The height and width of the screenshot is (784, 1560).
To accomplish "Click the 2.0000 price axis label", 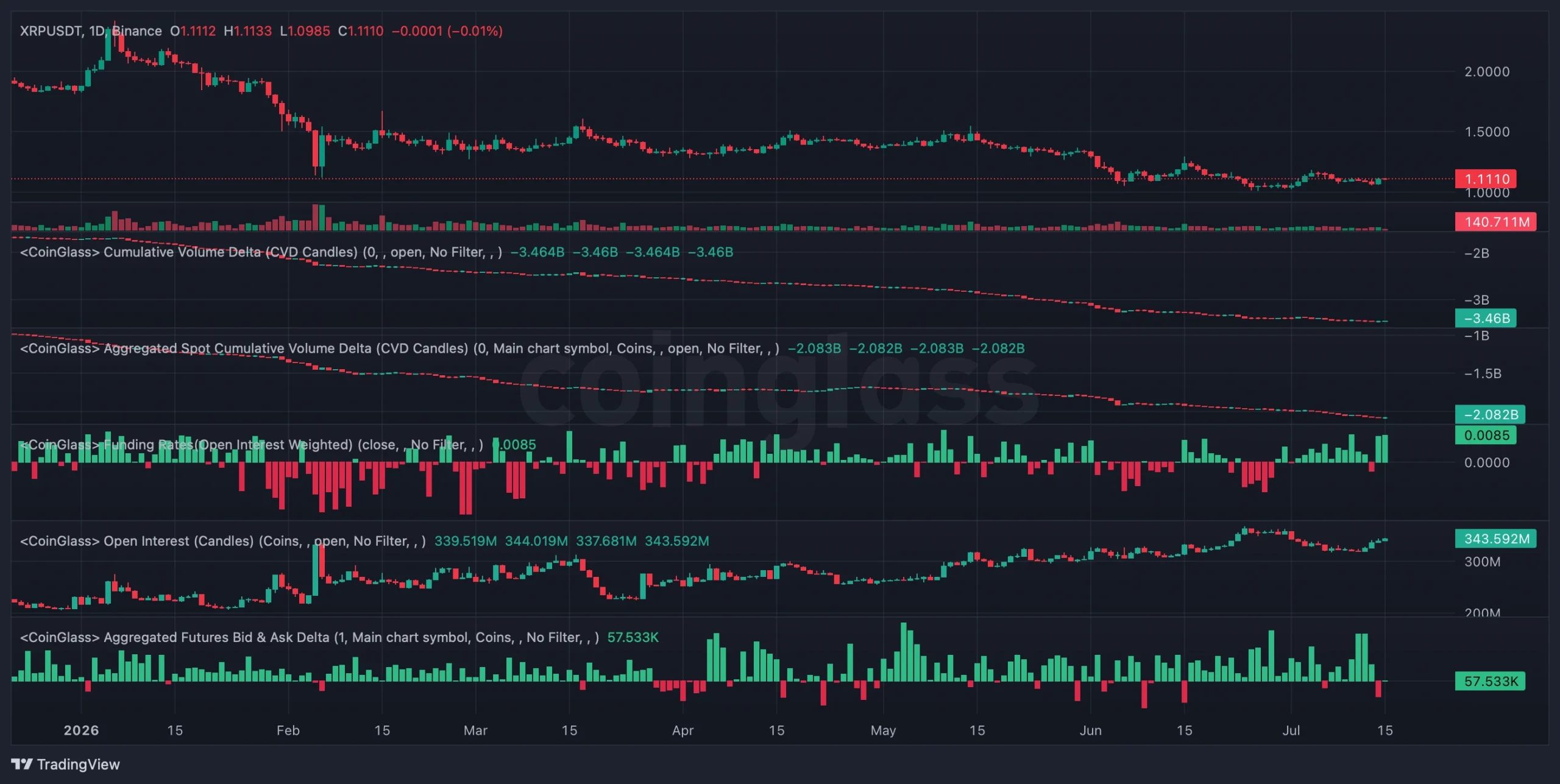I will click(1487, 72).
